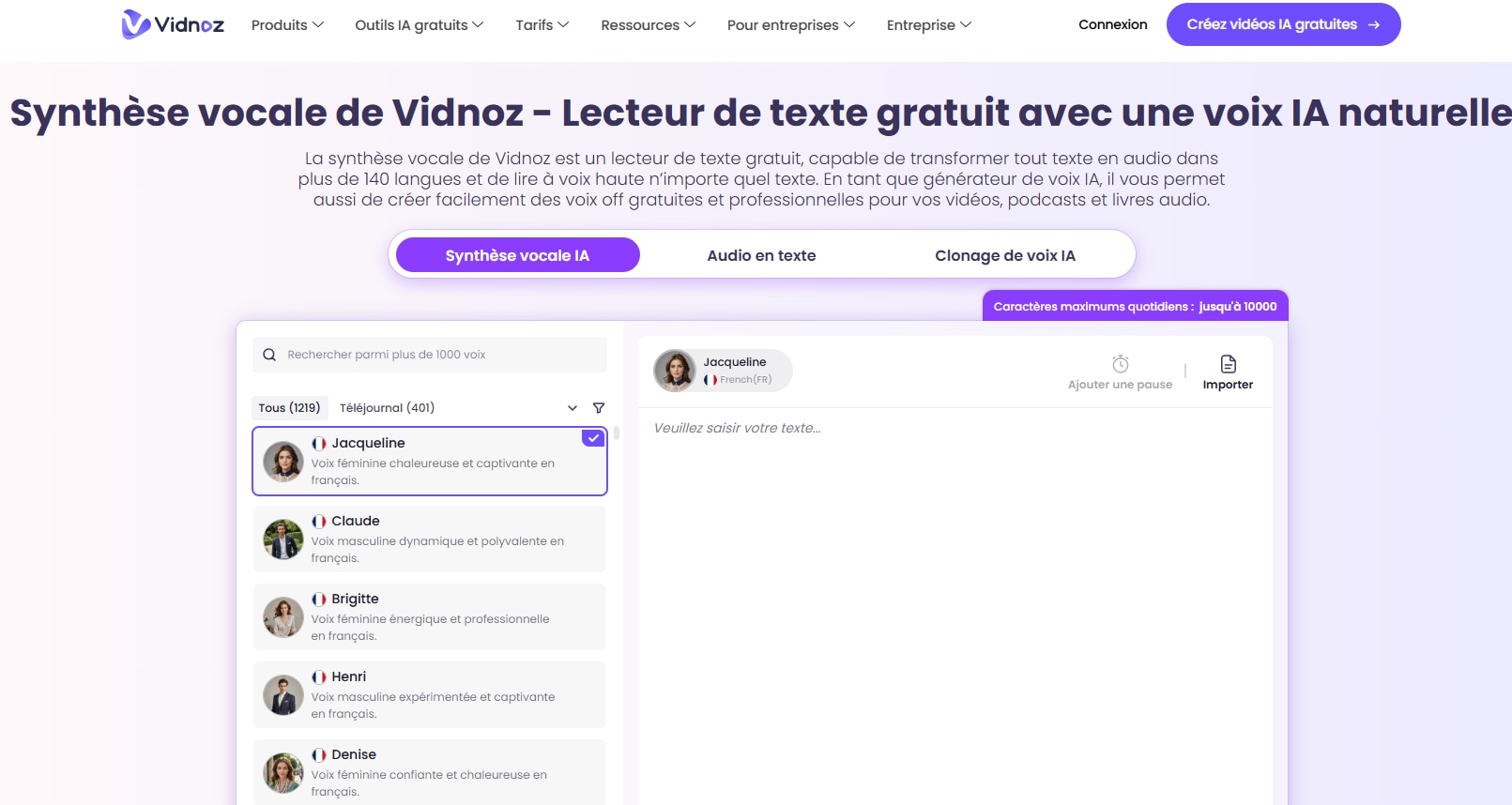The width and height of the screenshot is (1512, 805).
Task: Click the flag beside French(FR) in selected voice chip
Action: point(710,380)
